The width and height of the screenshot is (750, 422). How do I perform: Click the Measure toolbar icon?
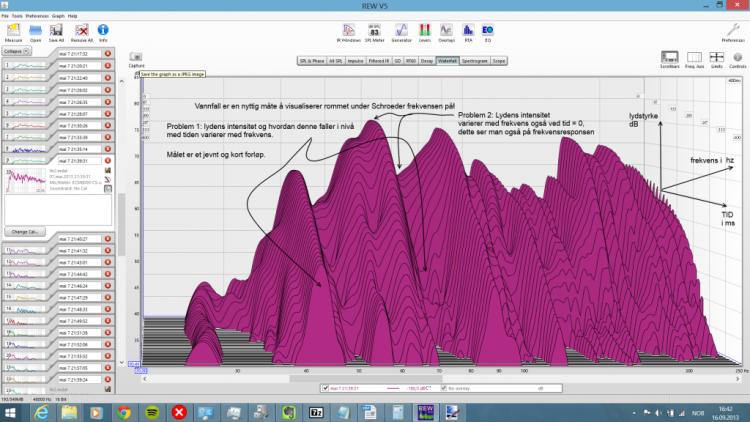pyautogui.click(x=14, y=33)
